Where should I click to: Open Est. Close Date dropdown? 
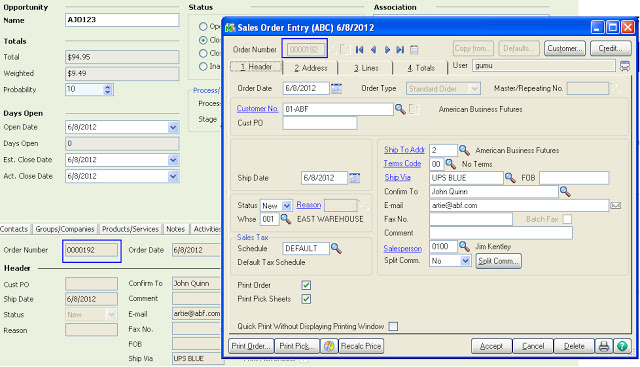pos(173,160)
